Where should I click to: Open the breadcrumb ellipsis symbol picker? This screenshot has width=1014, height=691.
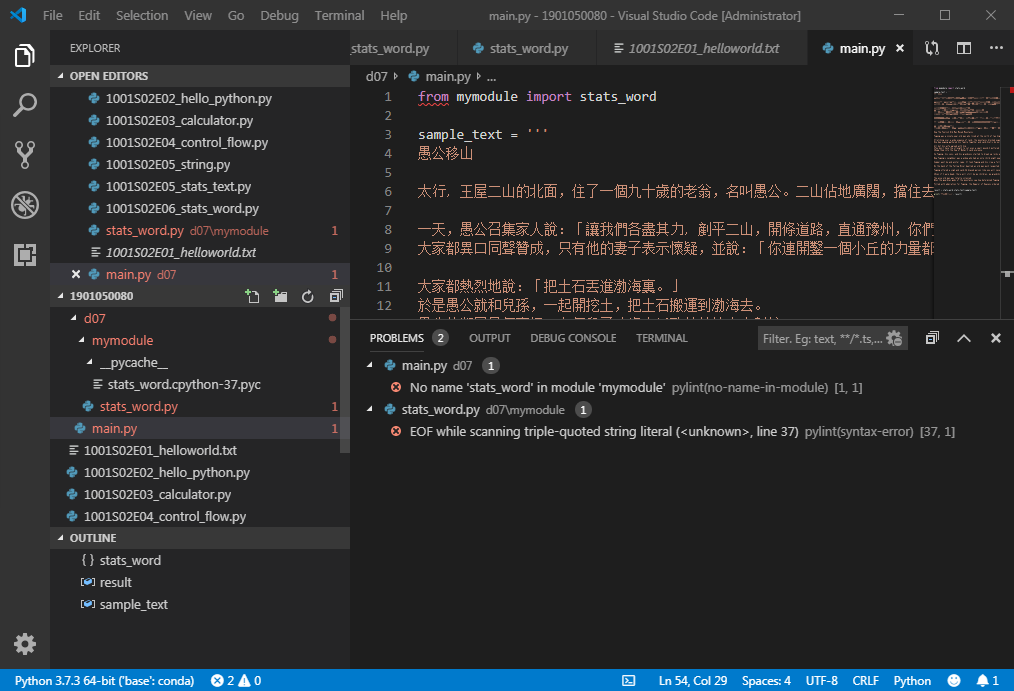[491, 76]
